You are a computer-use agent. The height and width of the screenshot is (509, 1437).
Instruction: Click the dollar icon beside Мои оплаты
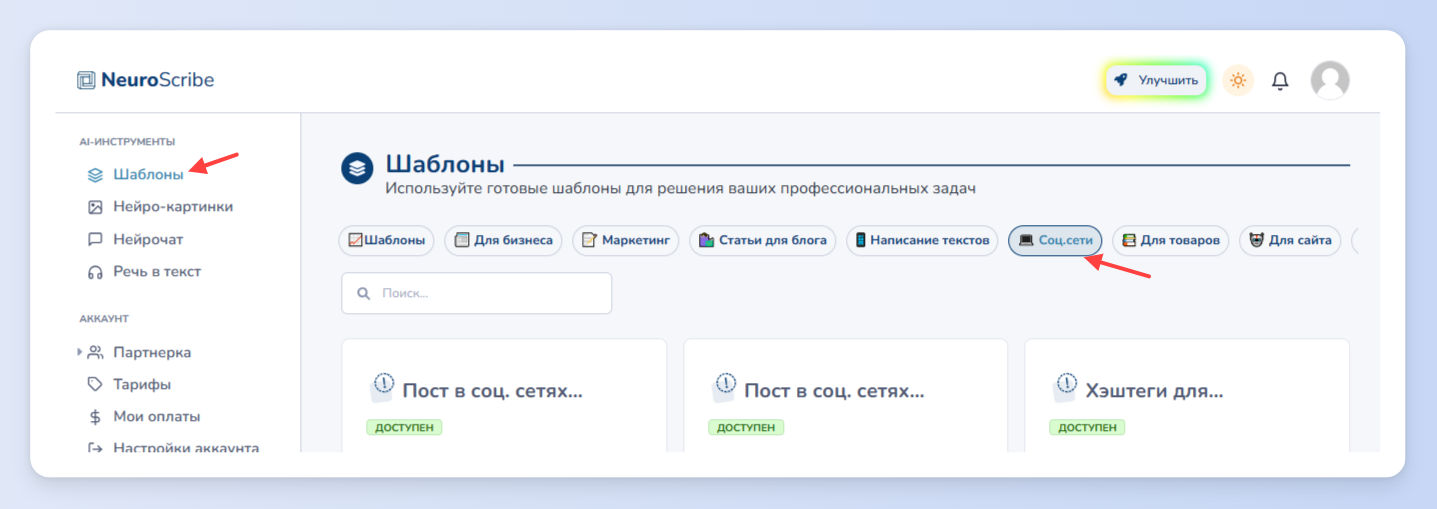[x=95, y=416]
